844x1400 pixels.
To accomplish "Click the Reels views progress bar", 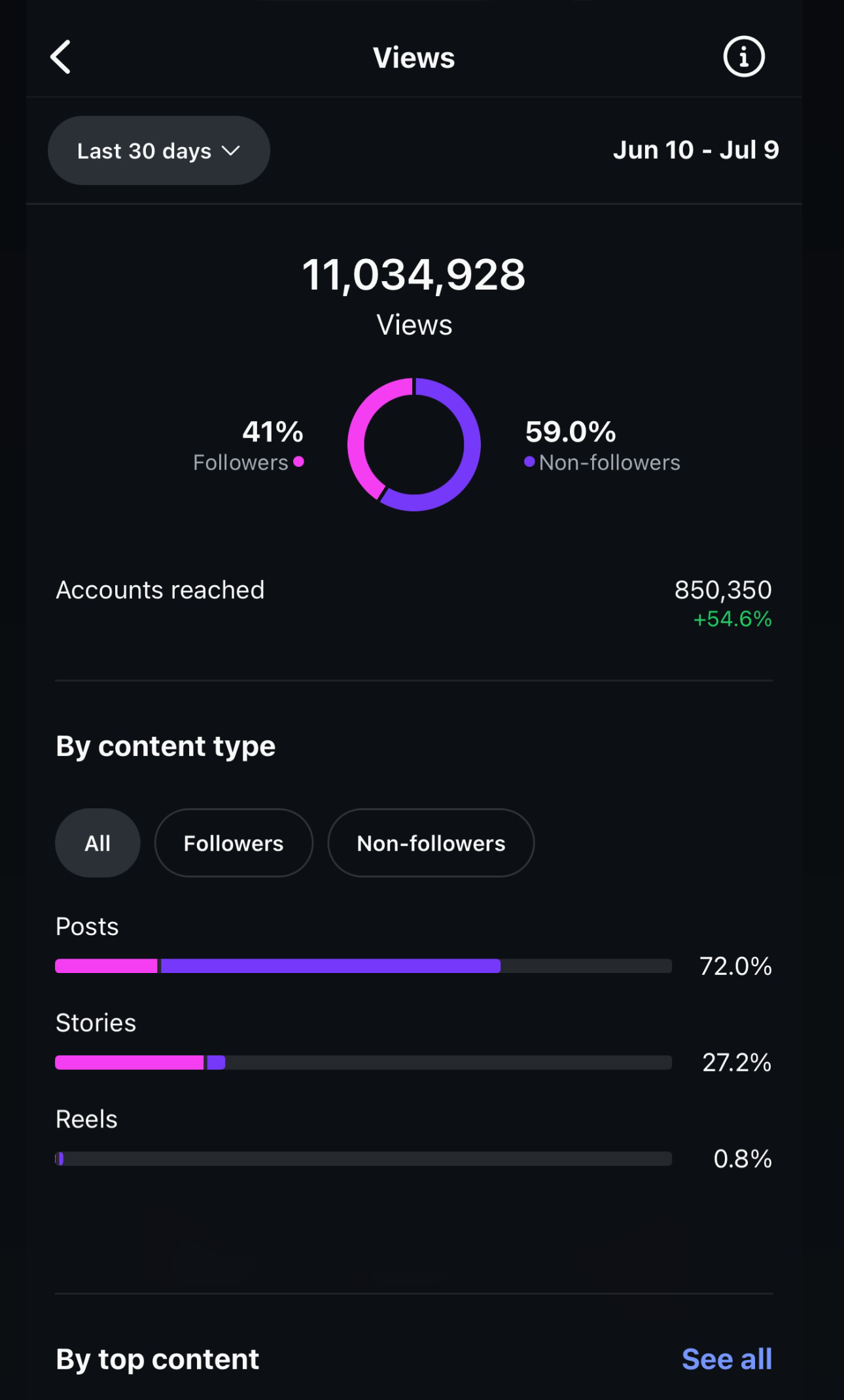I will [363, 1159].
